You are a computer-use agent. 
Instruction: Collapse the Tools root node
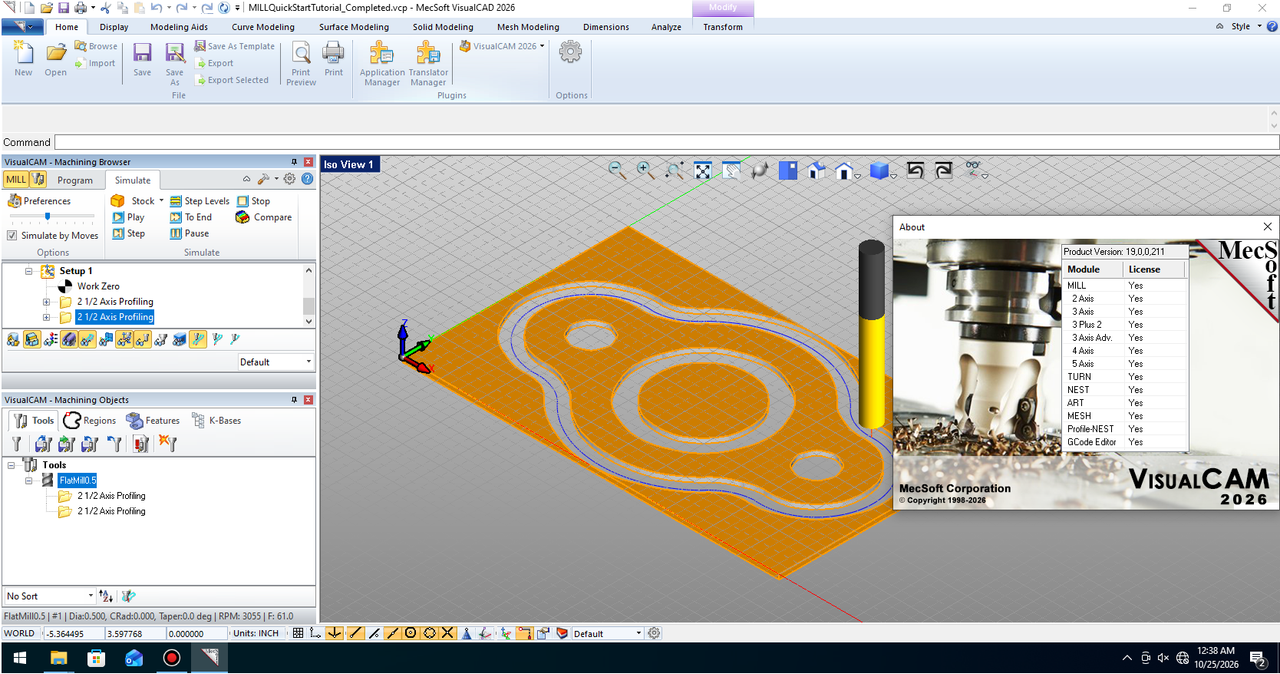click(11, 465)
